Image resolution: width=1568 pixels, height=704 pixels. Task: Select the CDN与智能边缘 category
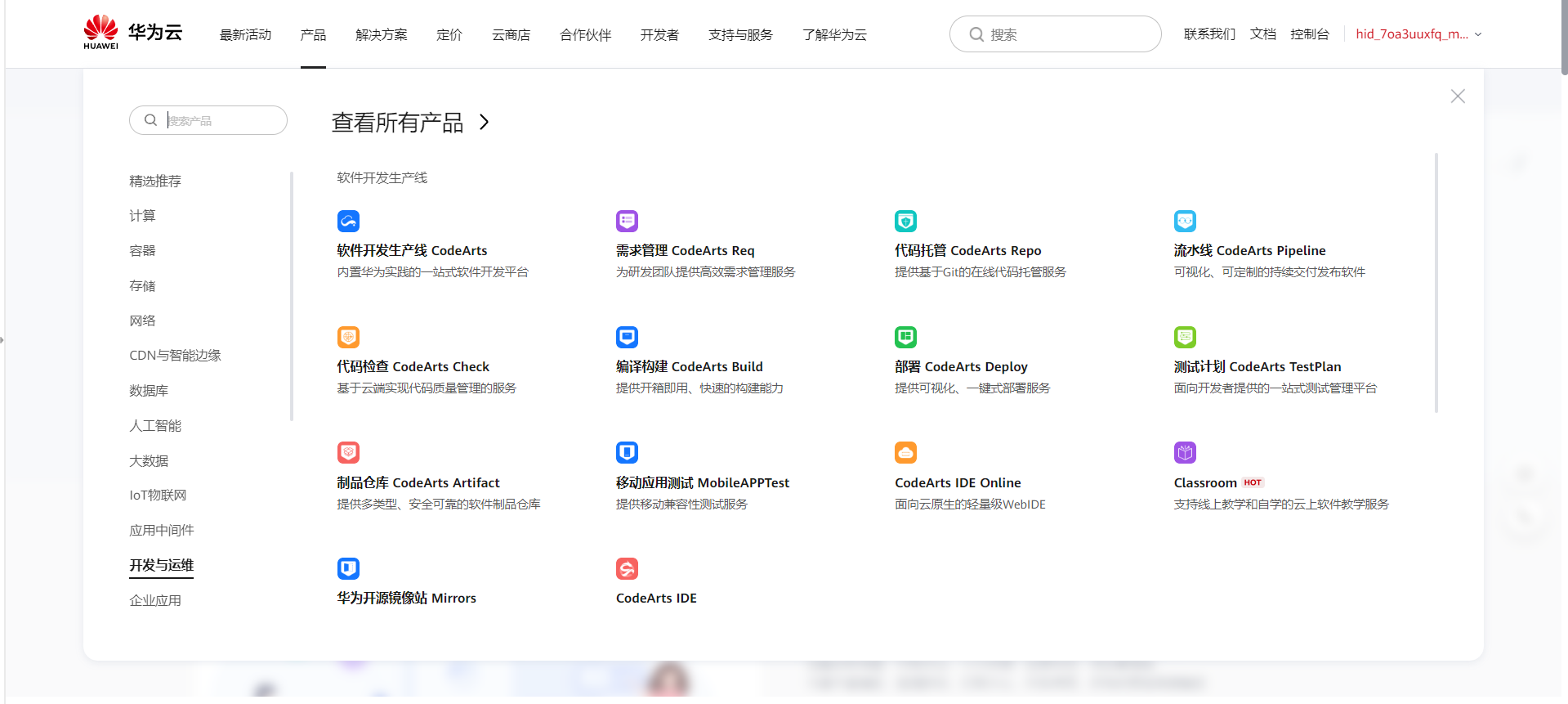click(x=175, y=356)
